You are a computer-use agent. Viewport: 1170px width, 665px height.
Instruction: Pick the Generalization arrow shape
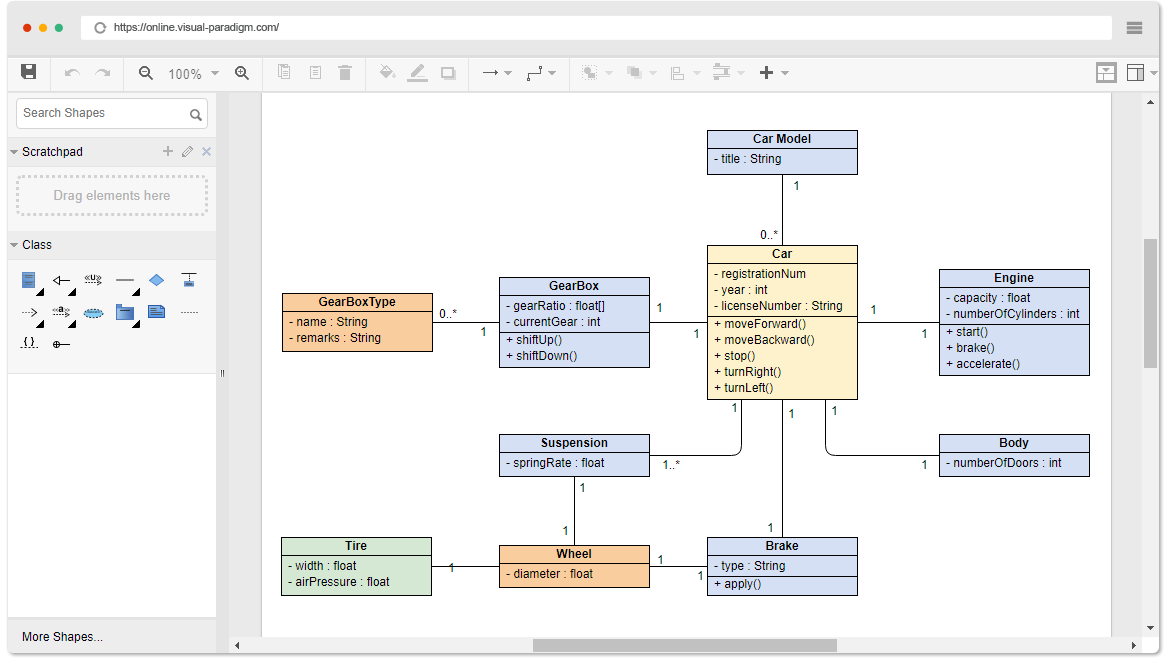tap(62, 280)
